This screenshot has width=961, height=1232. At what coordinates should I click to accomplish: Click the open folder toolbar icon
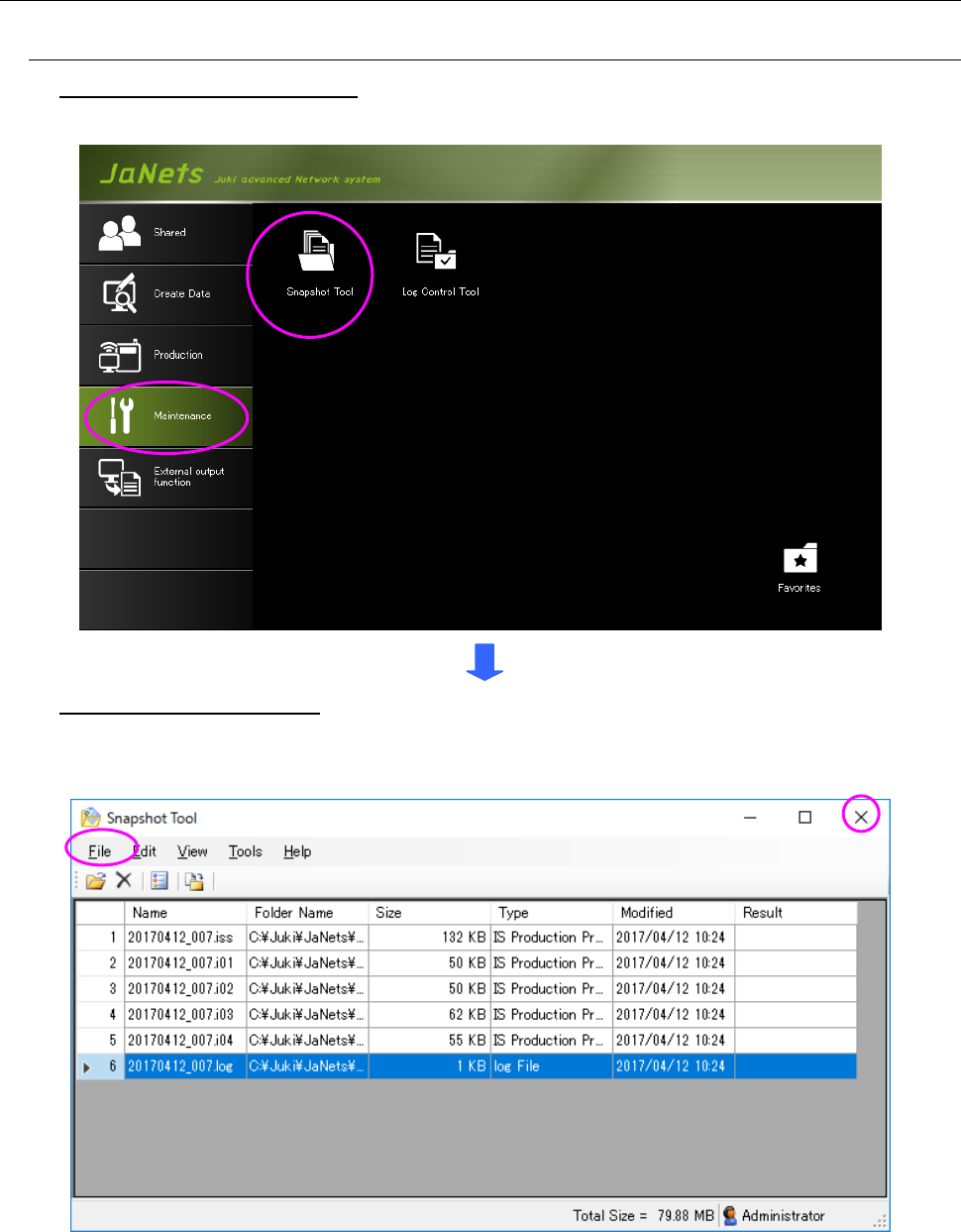point(96,880)
